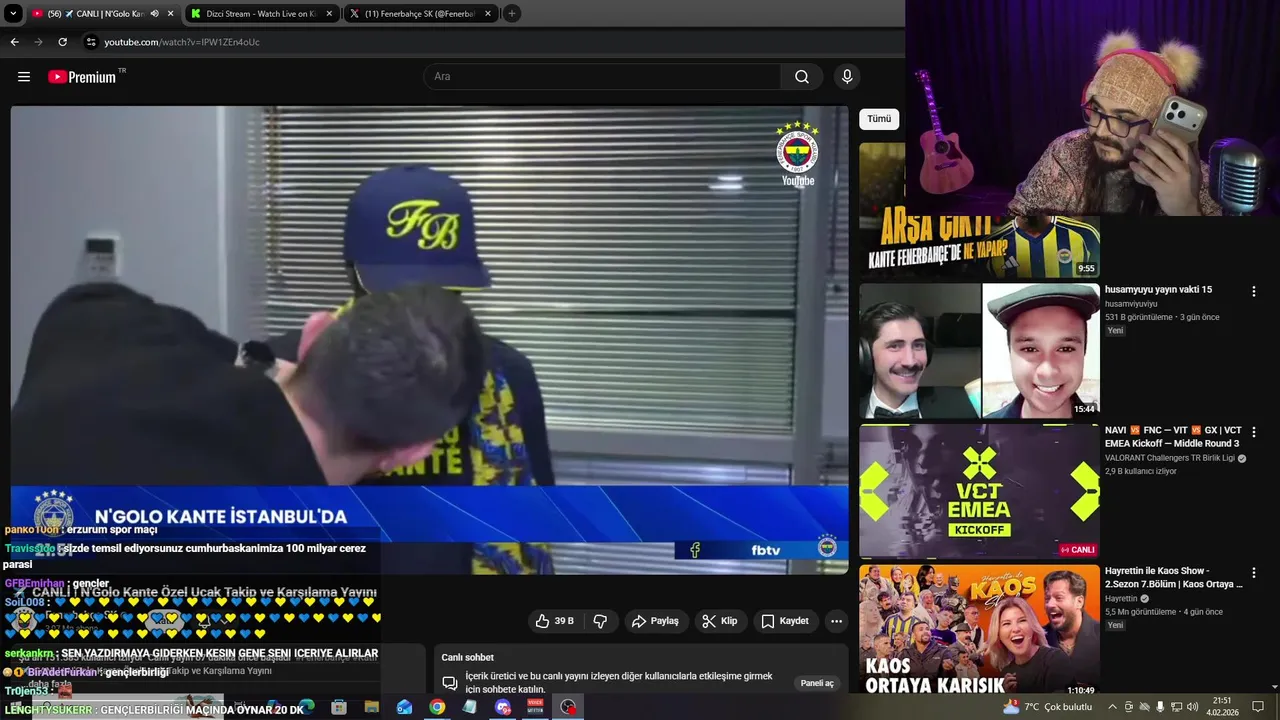Create a clip with the Klip button
The height and width of the screenshot is (720, 1280).
click(x=720, y=621)
